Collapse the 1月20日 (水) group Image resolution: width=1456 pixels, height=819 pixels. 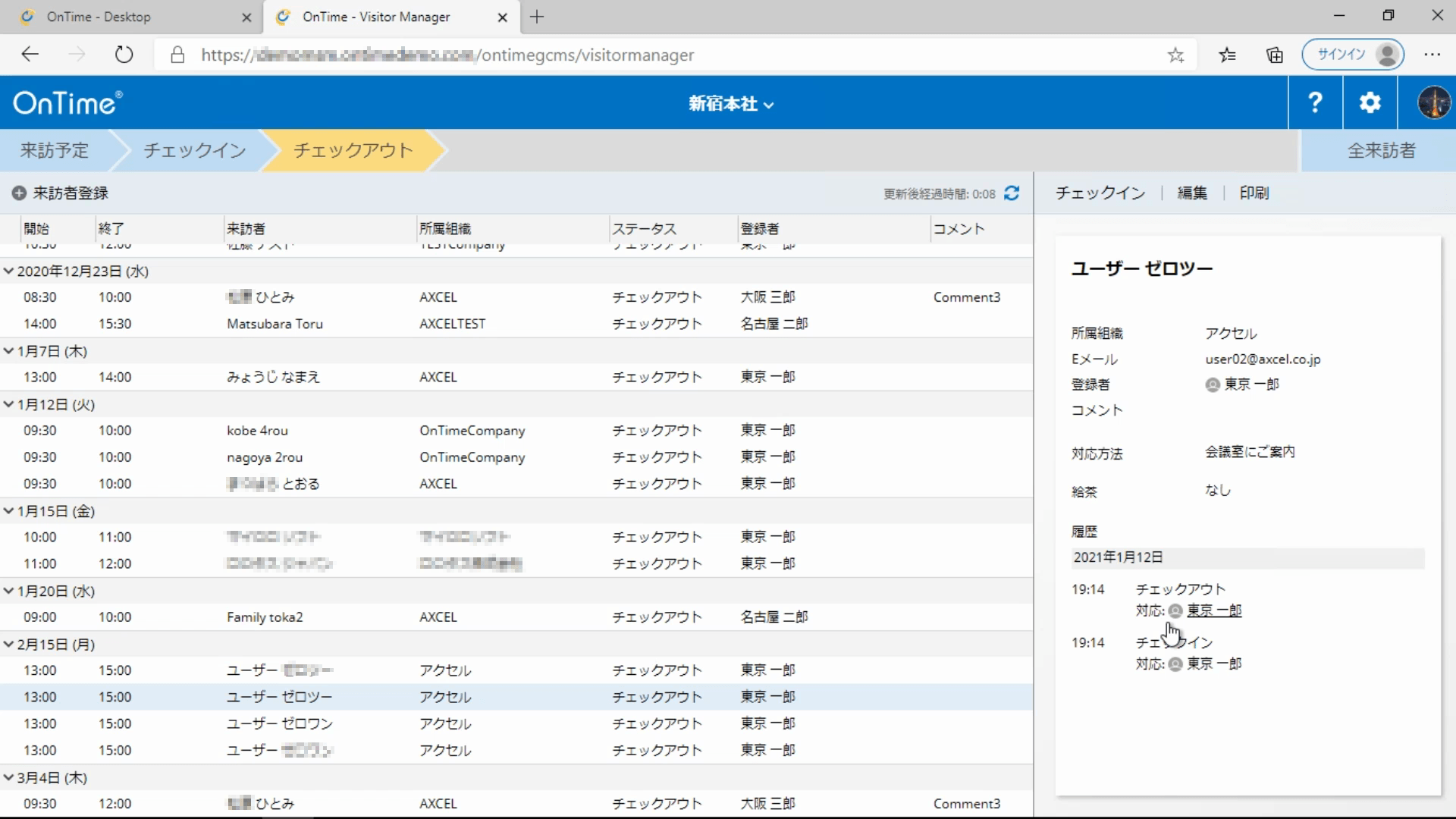[9, 591]
